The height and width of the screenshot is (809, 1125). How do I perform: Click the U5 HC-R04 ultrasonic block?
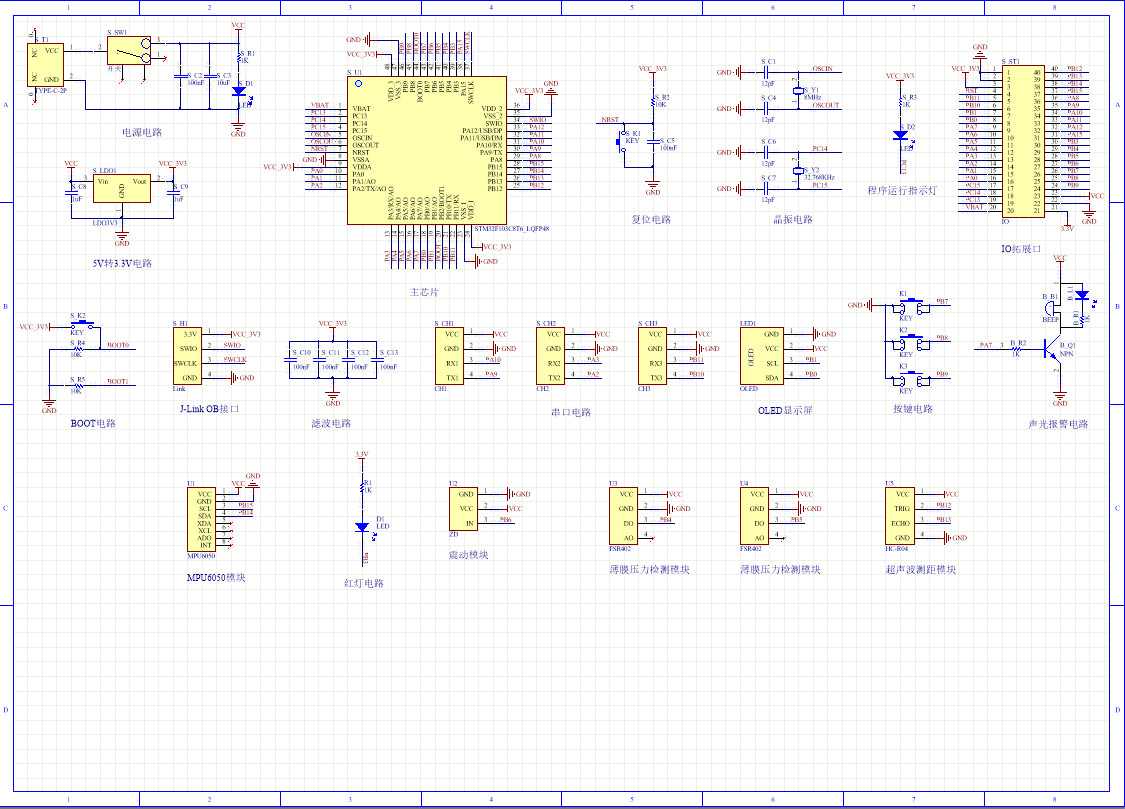pos(900,516)
